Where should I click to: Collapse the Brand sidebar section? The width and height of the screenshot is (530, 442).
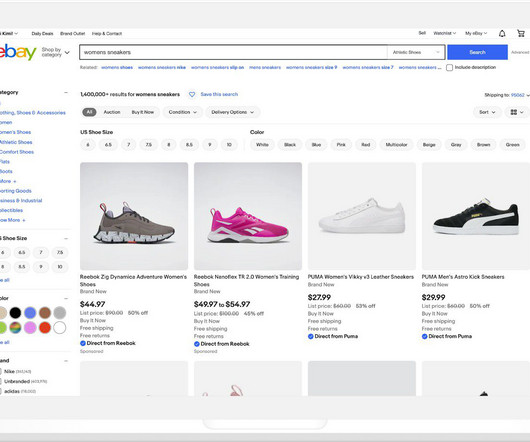coord(66,361)
